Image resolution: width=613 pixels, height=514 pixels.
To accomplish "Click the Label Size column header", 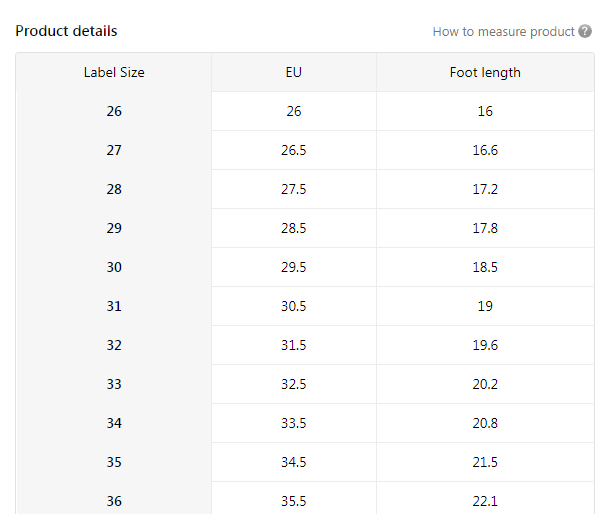I will point(114,73).
